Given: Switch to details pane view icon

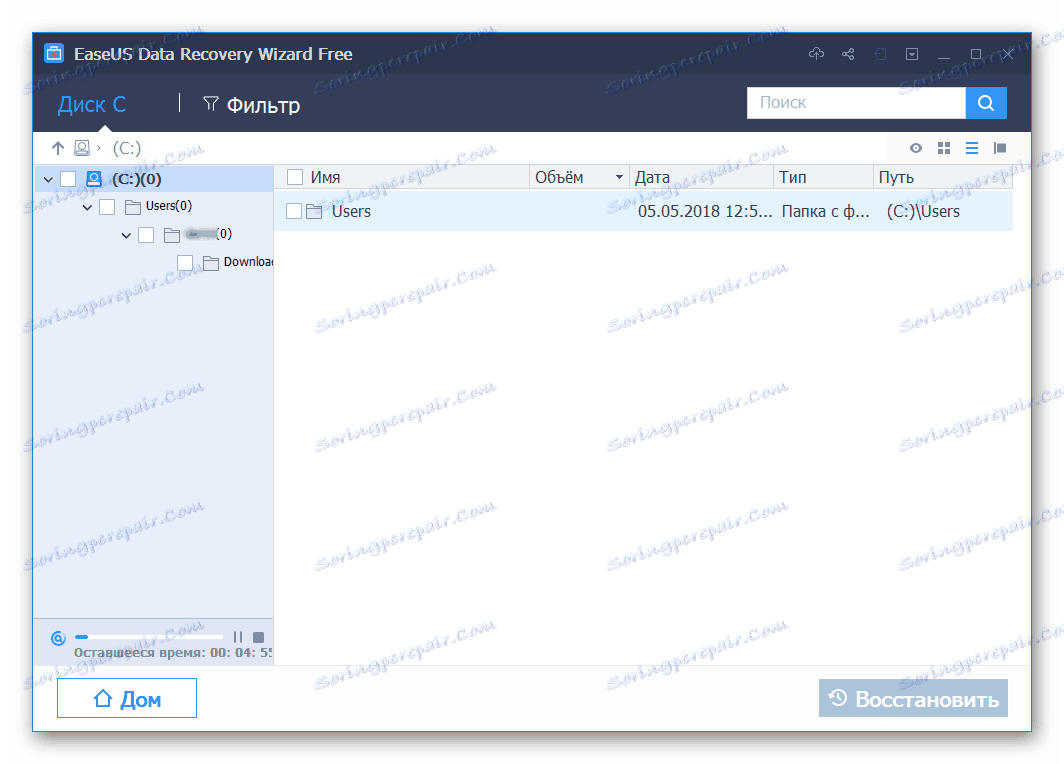Looking at the screenshot, I should pyautogui.click(x=1000, y=148).
